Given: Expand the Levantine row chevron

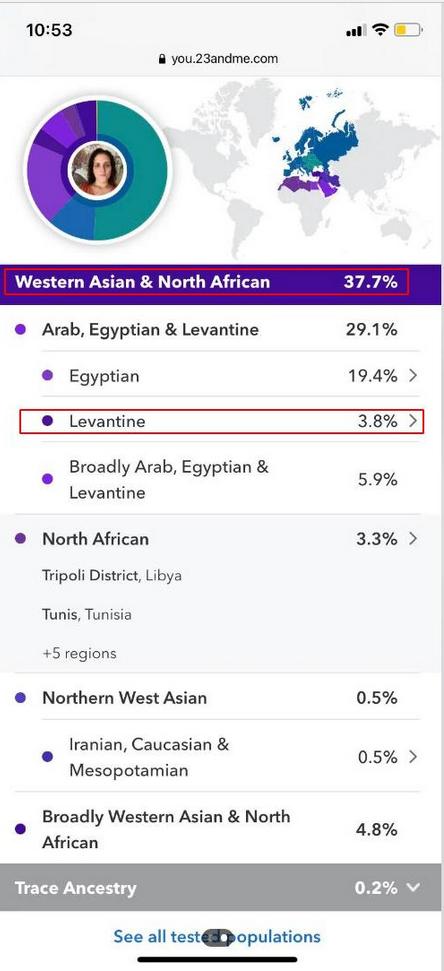Looking at the screenshot, I should tap(414, 422).
